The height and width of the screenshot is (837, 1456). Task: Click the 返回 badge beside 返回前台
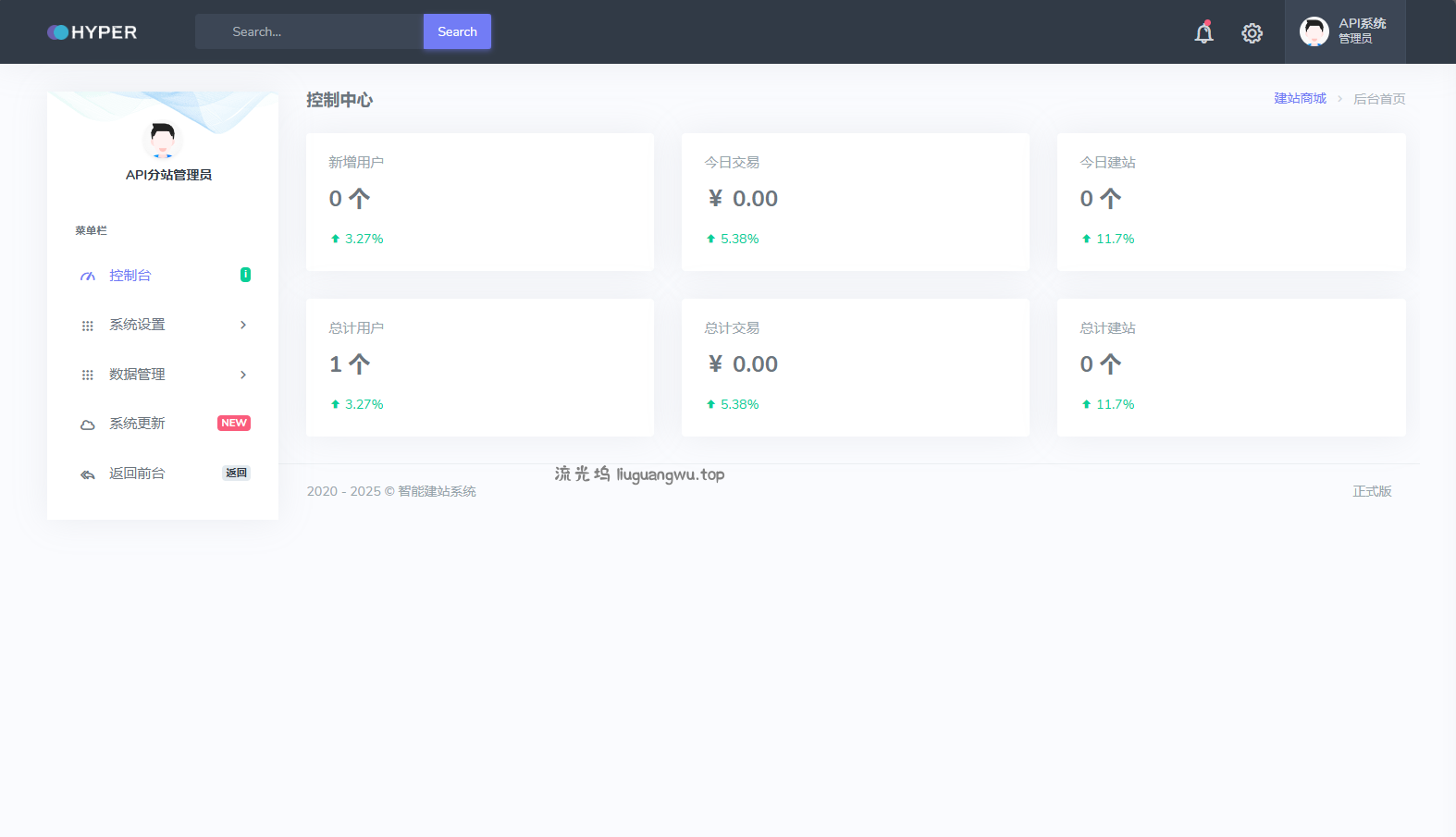click(236, 473)
